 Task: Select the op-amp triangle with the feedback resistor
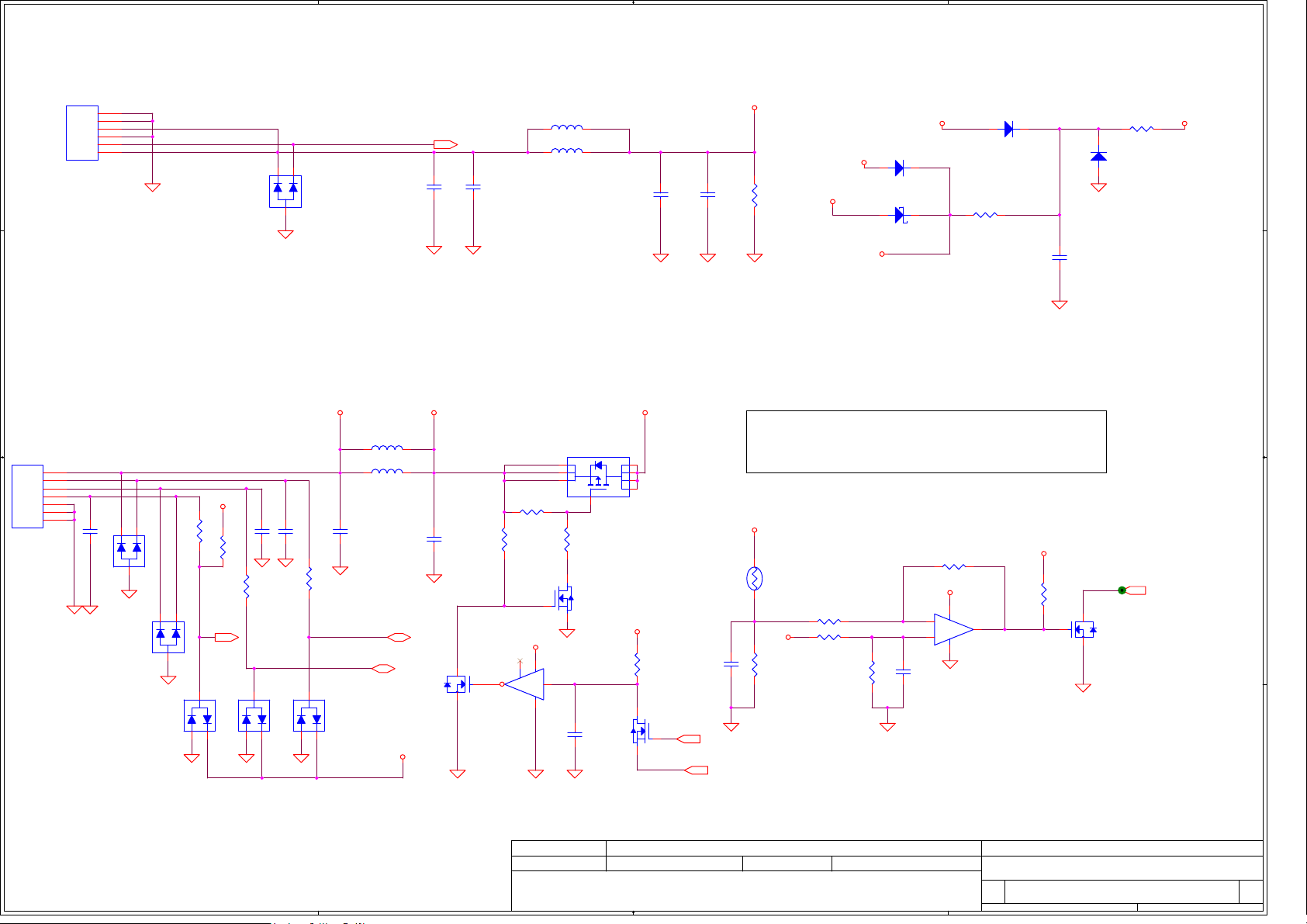[953, 629]
